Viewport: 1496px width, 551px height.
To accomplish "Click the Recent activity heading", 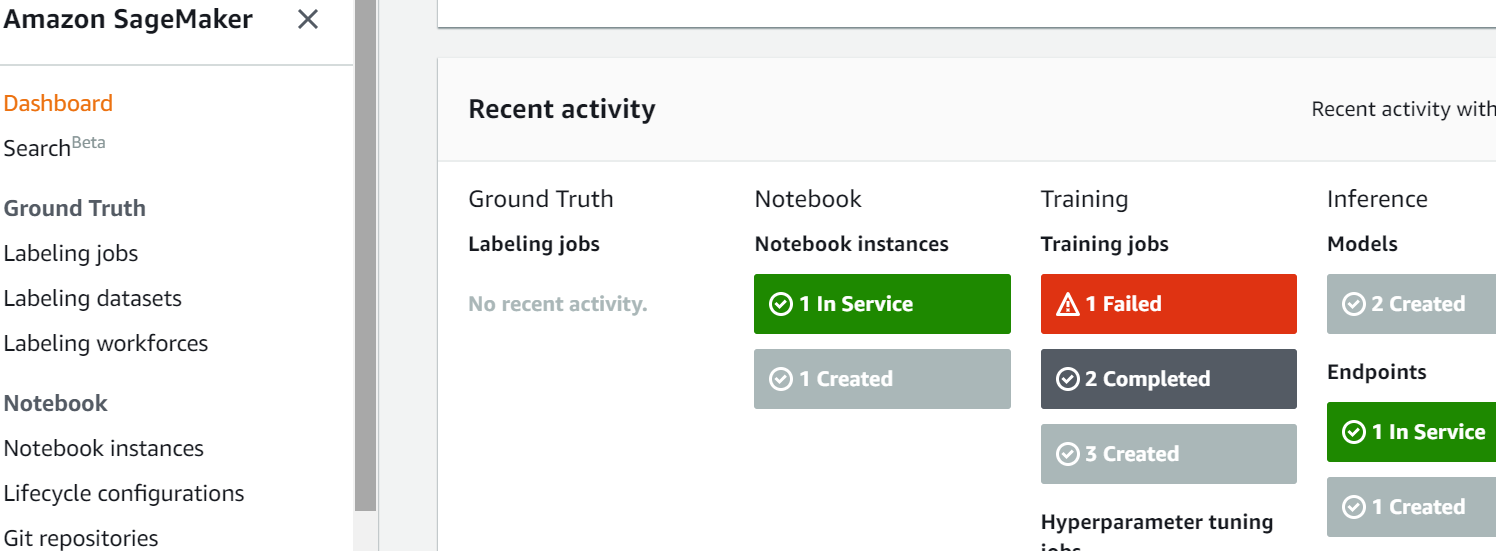I will (x=562, y=109).
